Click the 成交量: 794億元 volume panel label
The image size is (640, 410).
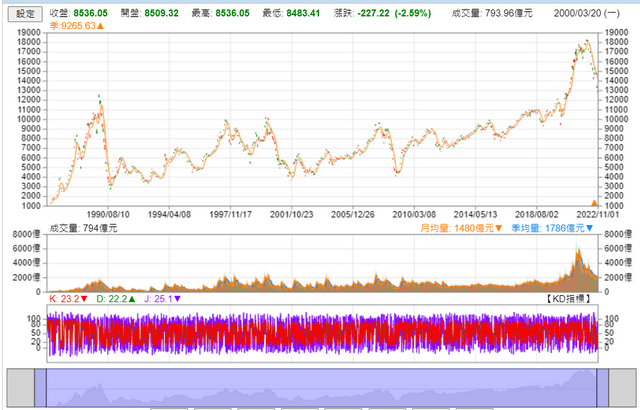[x=83, y=228]
